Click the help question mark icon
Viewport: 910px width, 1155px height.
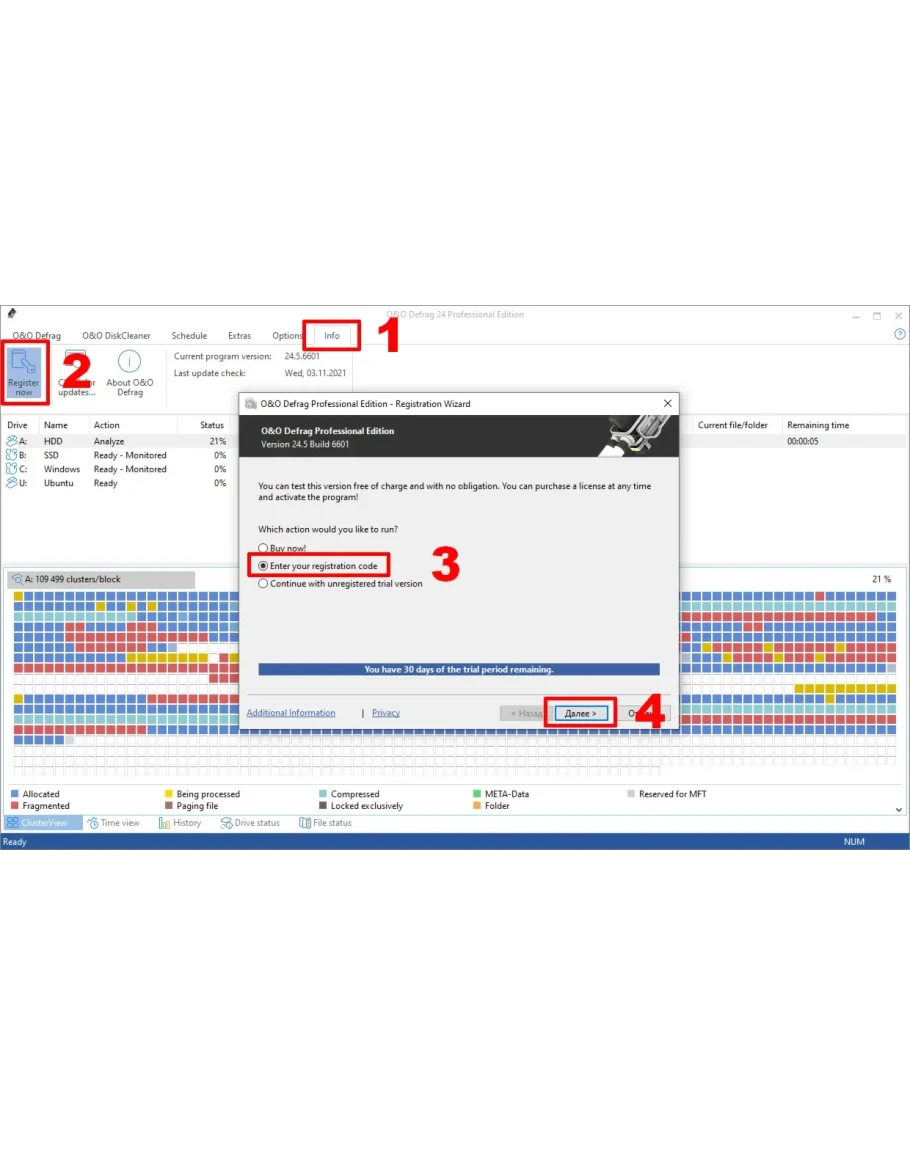click(899, 335)
